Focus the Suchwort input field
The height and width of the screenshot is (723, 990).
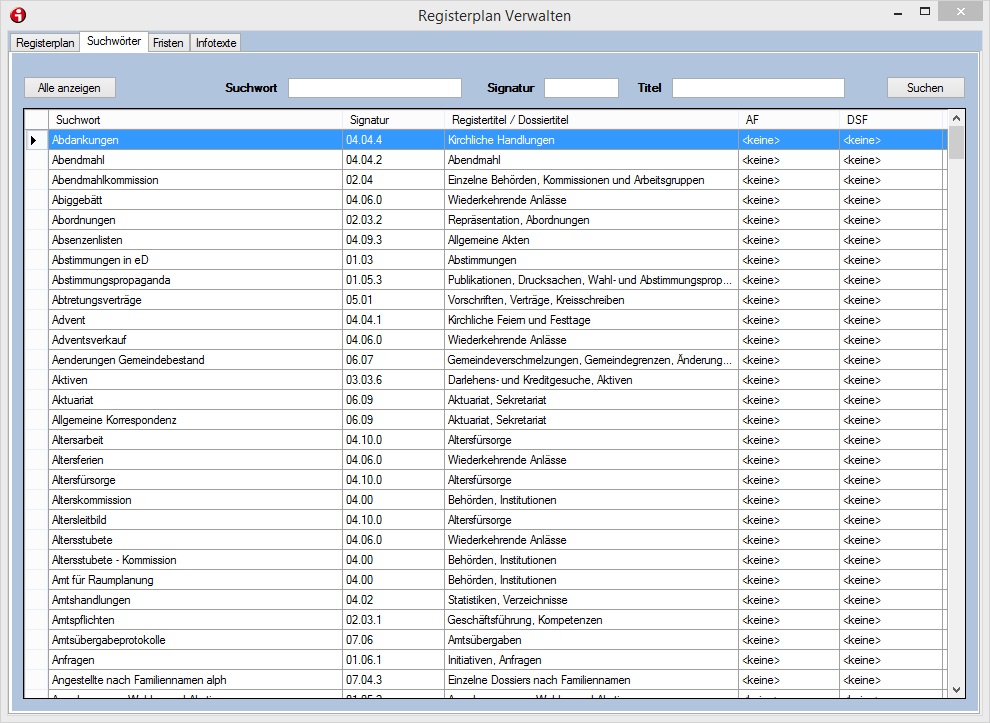374,88
